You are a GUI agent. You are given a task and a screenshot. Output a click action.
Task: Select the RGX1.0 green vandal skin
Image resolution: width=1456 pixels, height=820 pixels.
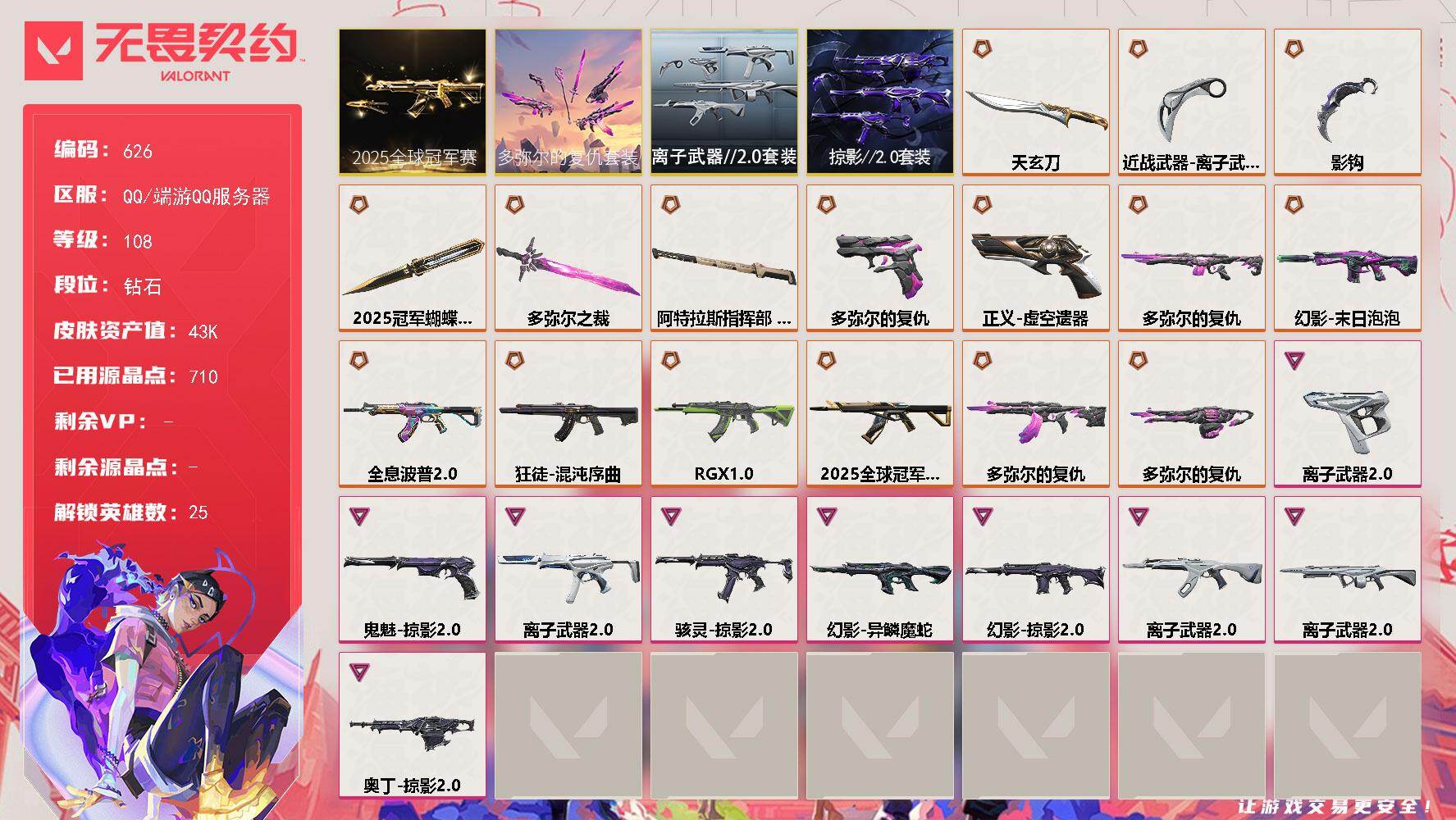(x=724, y=413)
